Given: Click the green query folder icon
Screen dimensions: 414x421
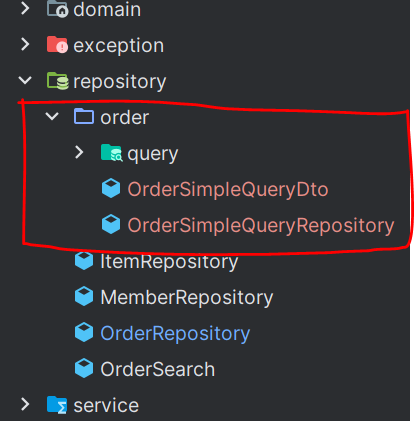Looking at the screenshot, I should 111,153.
